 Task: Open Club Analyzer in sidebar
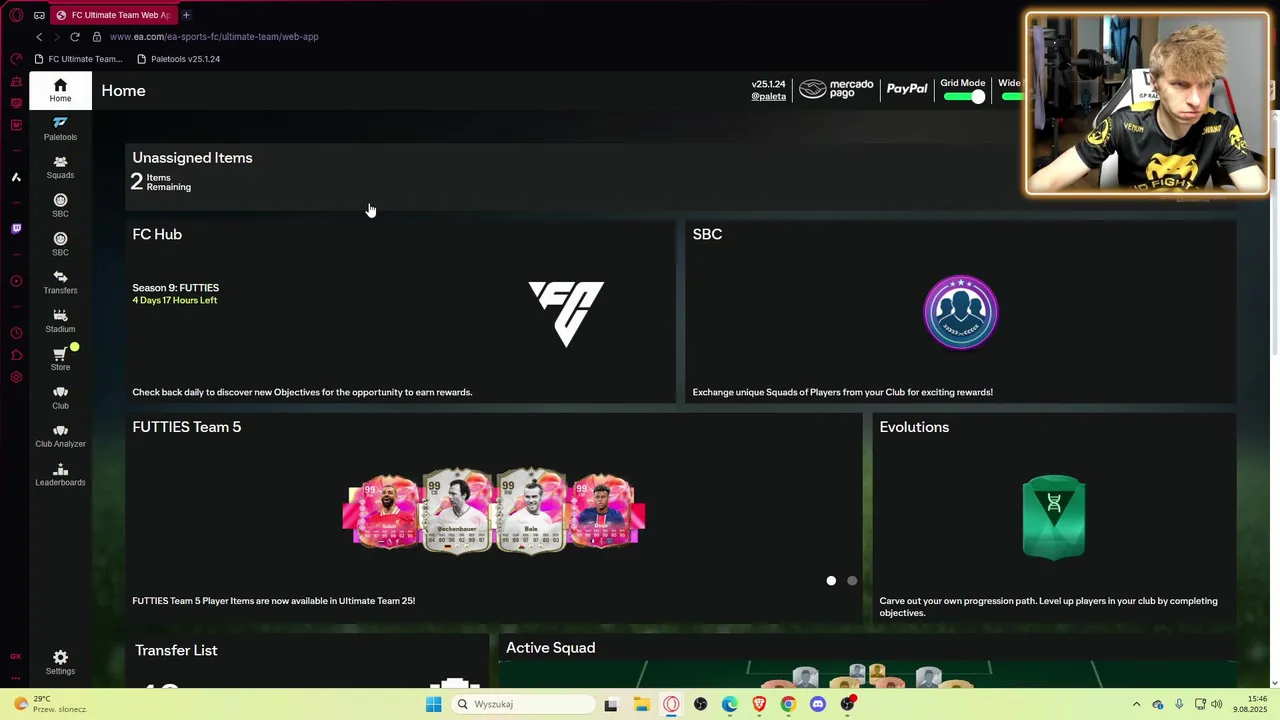(x=60, y=436)
